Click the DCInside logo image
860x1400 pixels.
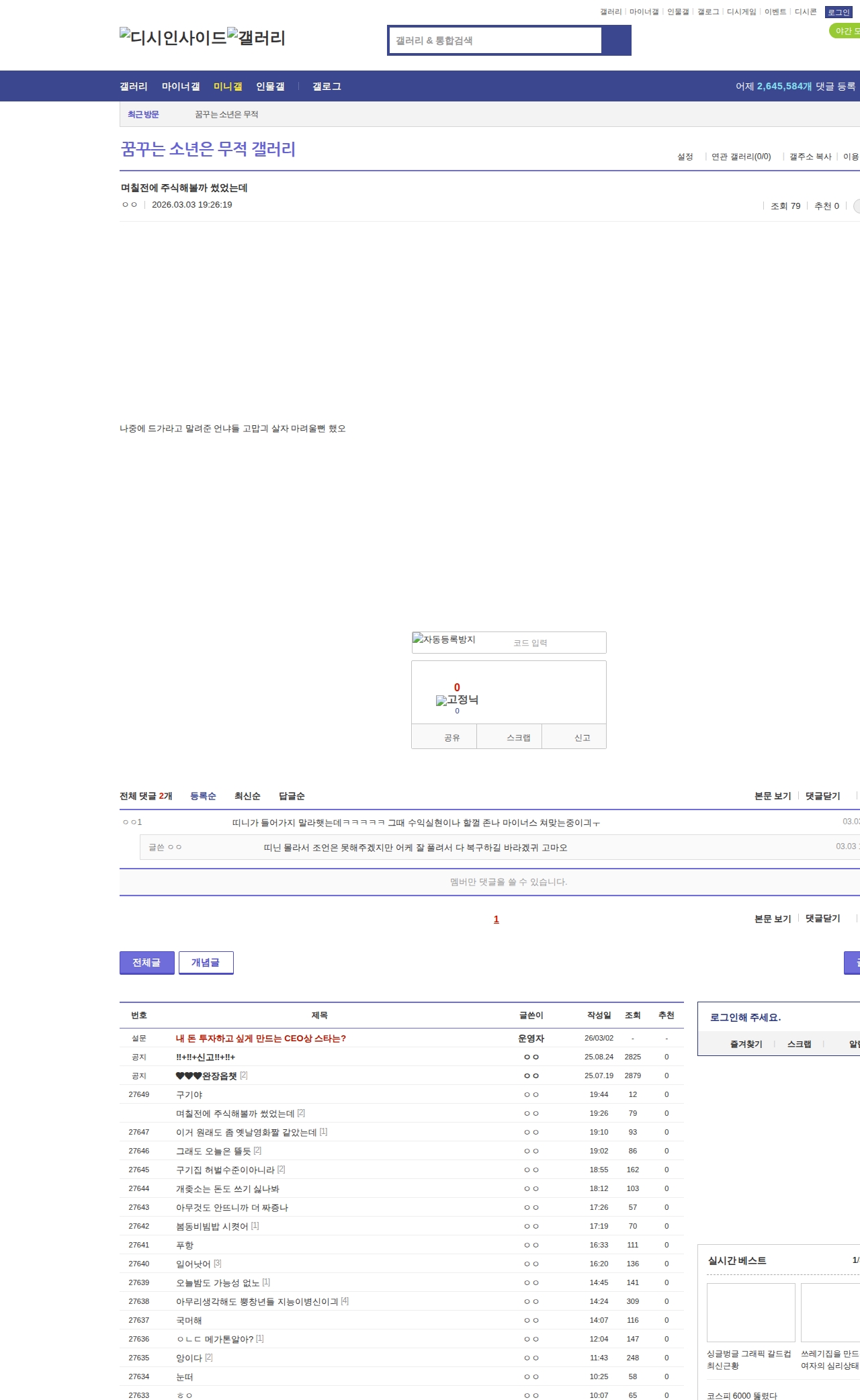pos(173,38)
